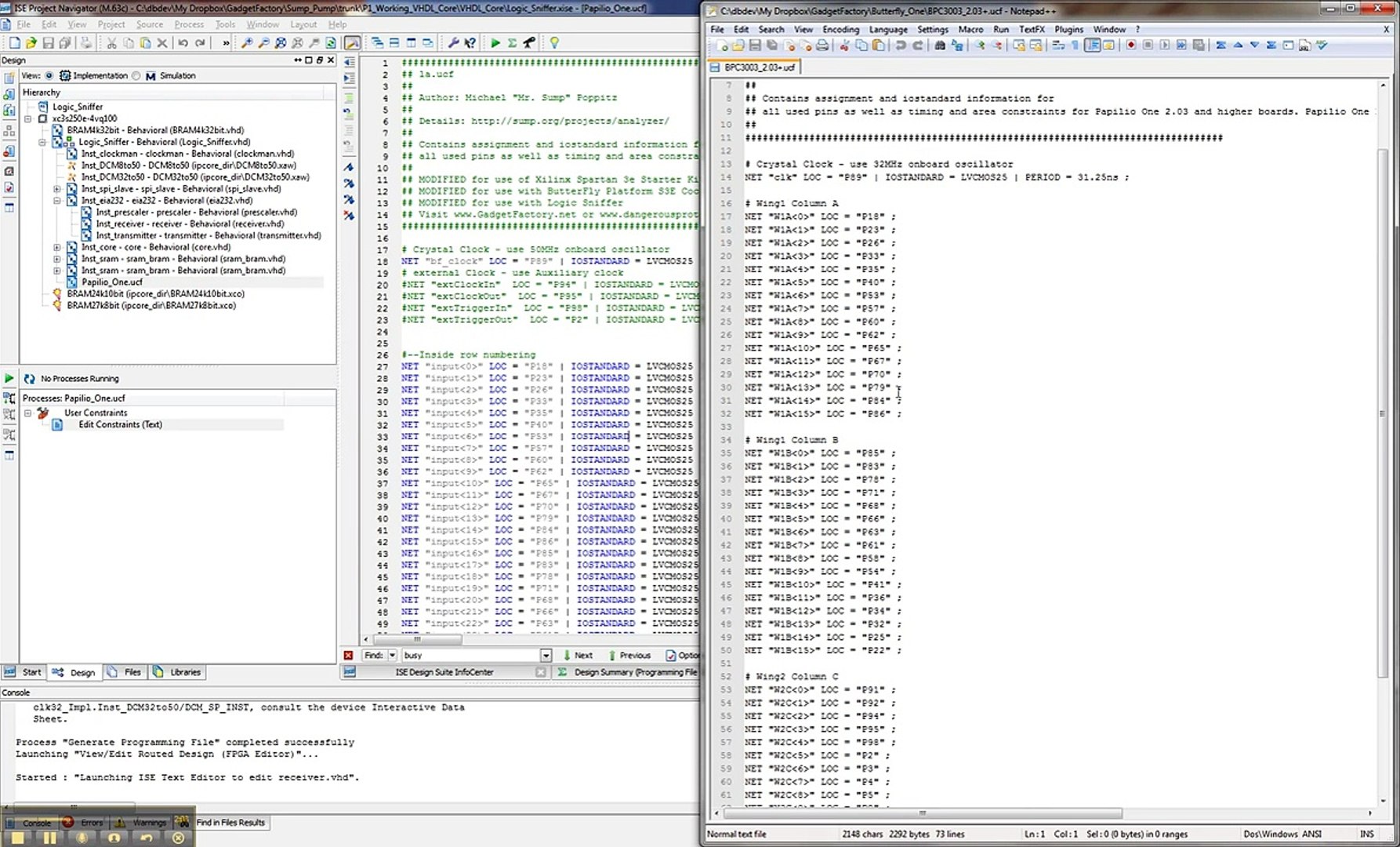The image size is (1400, 847).
Task: Click the Save icon in ISE toolbar
Action: [x=49, y=43]
